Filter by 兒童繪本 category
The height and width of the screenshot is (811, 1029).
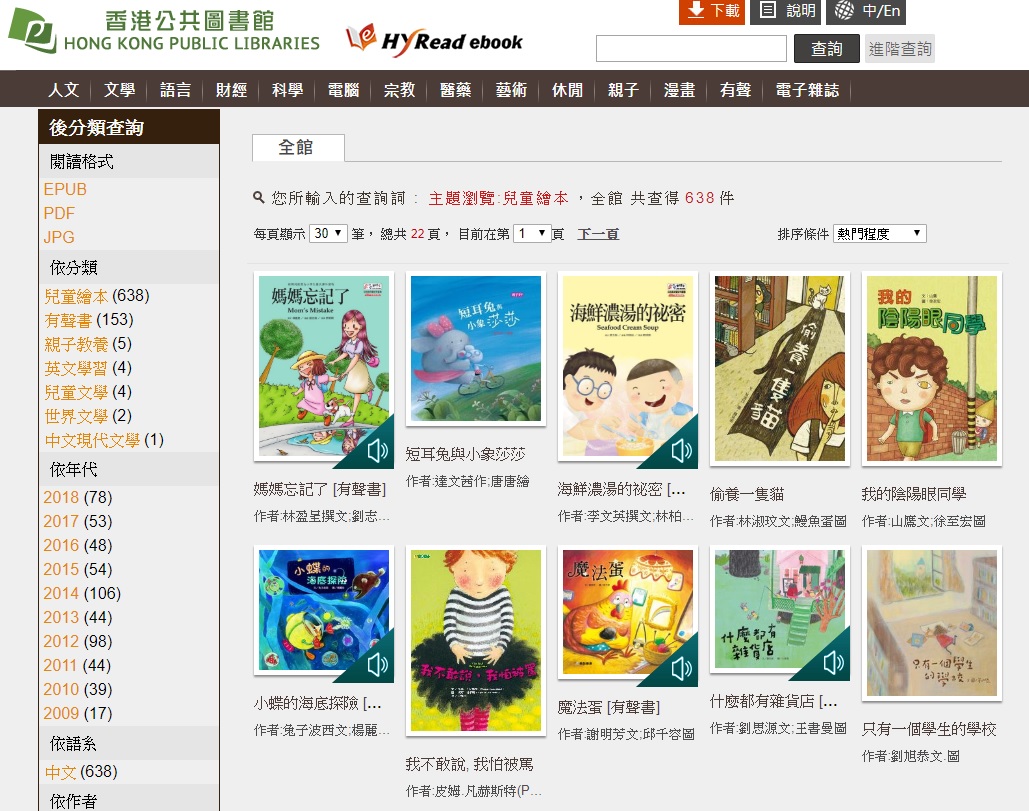pos(76,296)
